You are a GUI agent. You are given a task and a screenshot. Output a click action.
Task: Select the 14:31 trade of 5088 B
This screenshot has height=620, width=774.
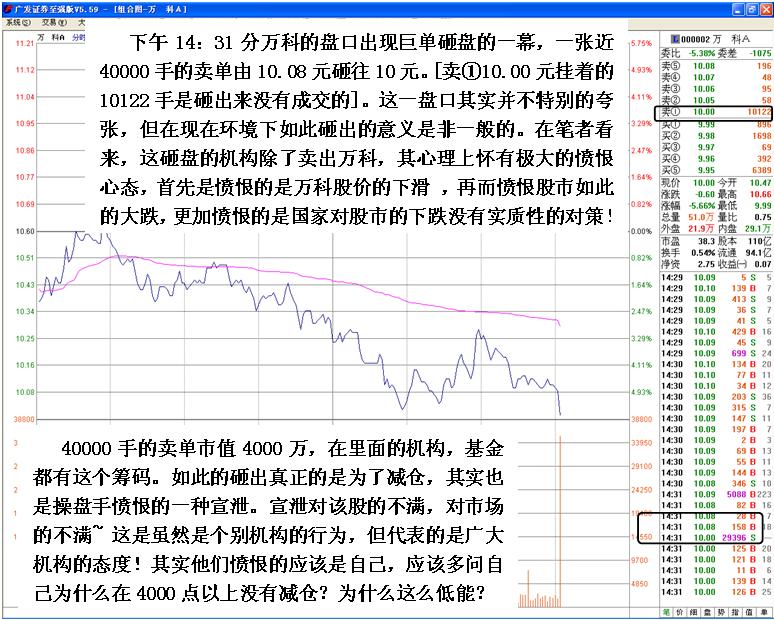coord(716,494)
